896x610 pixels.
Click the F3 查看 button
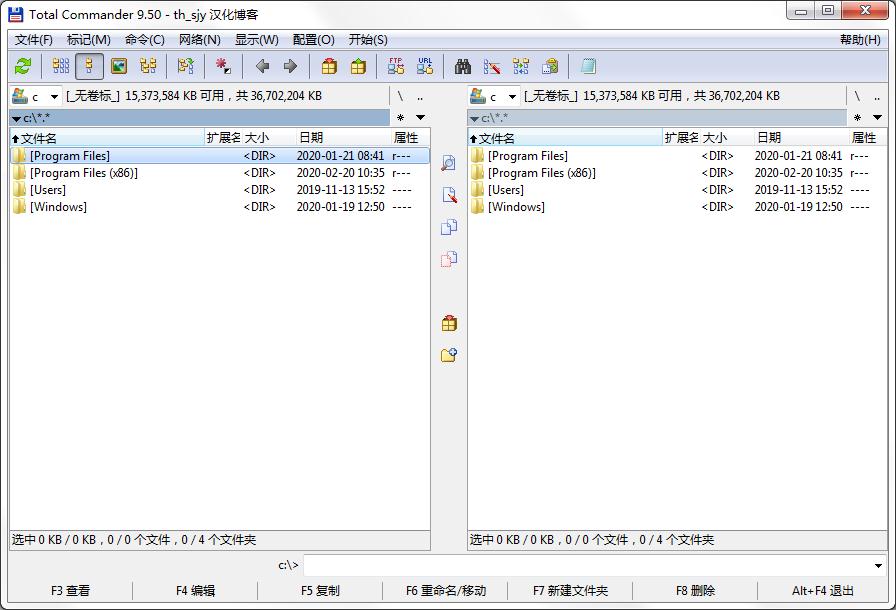point(70,591)
